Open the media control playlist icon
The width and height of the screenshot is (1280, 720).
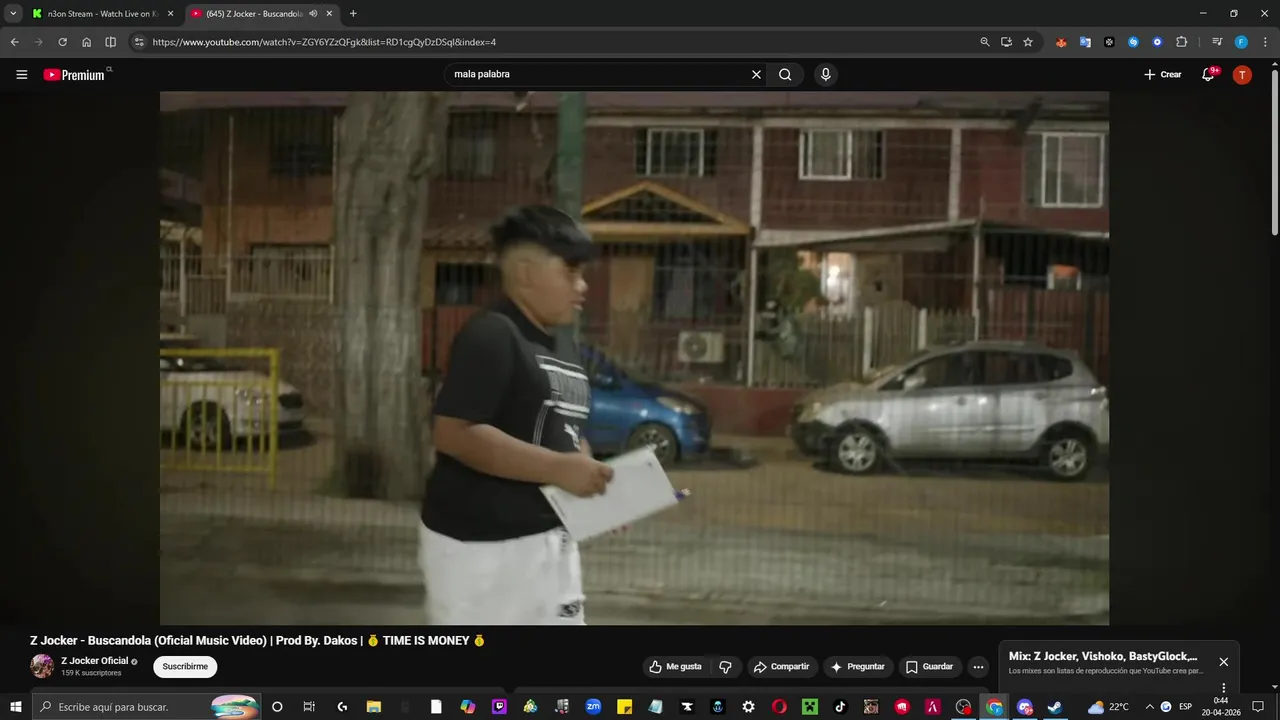(x=1216, y=42)
